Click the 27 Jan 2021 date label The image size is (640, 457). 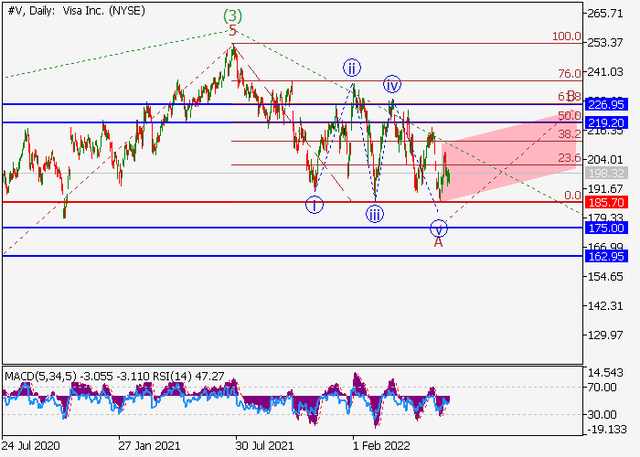tap(149, 446)
